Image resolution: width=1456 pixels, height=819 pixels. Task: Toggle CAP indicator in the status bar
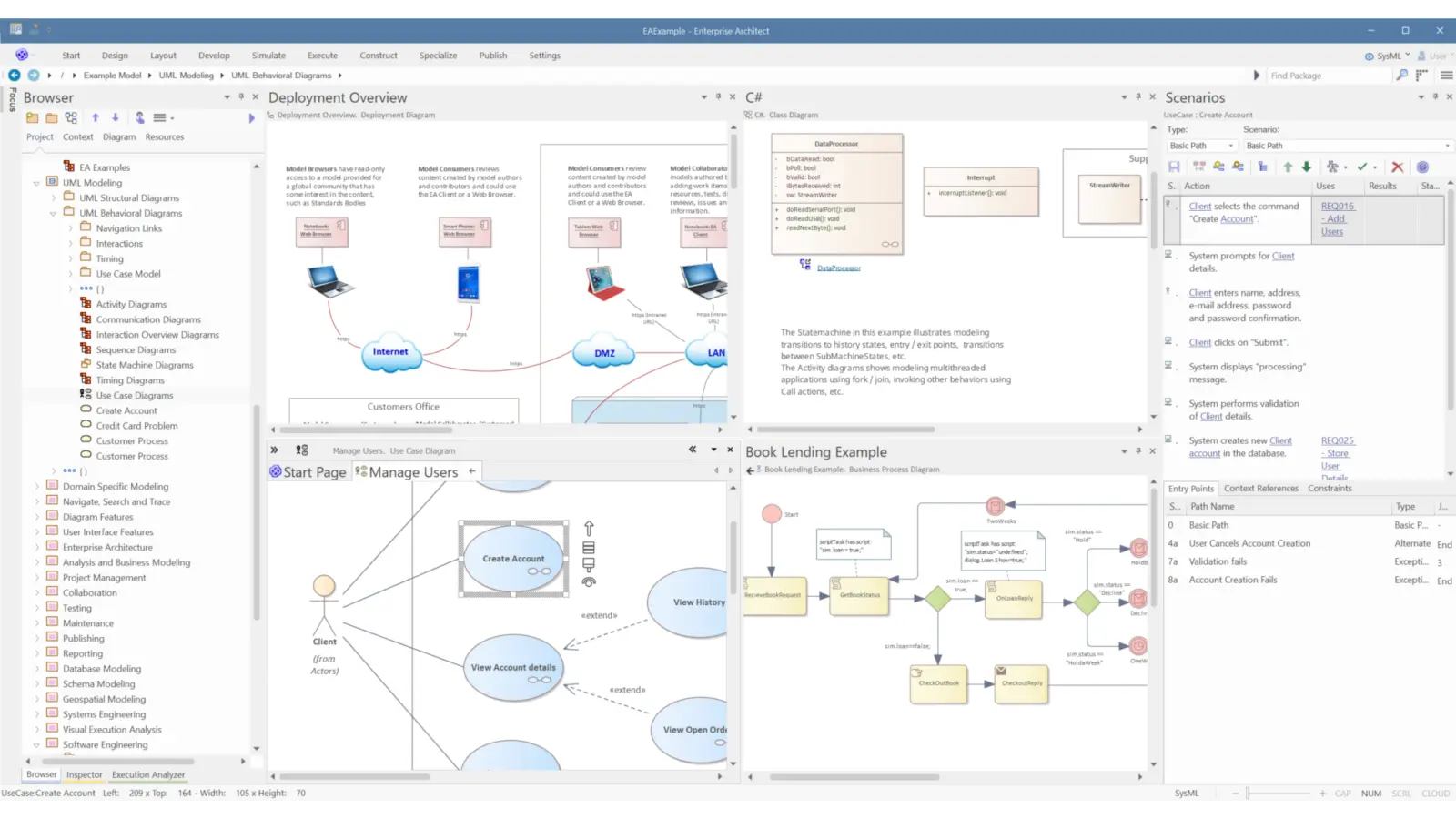(1343, 794)
